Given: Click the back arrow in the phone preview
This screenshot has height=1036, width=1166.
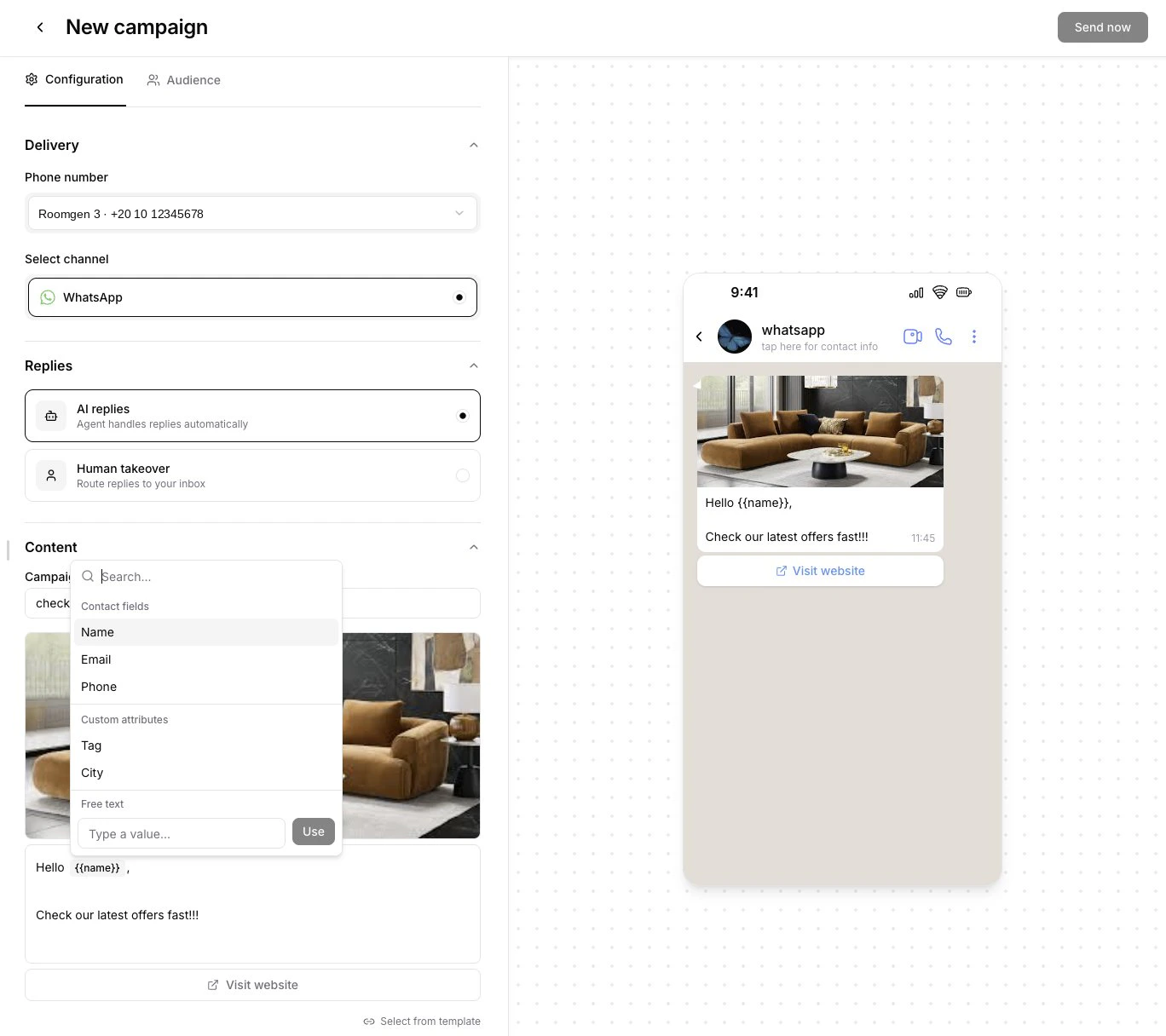Looking at the screenshot, I should click(699, 337).
